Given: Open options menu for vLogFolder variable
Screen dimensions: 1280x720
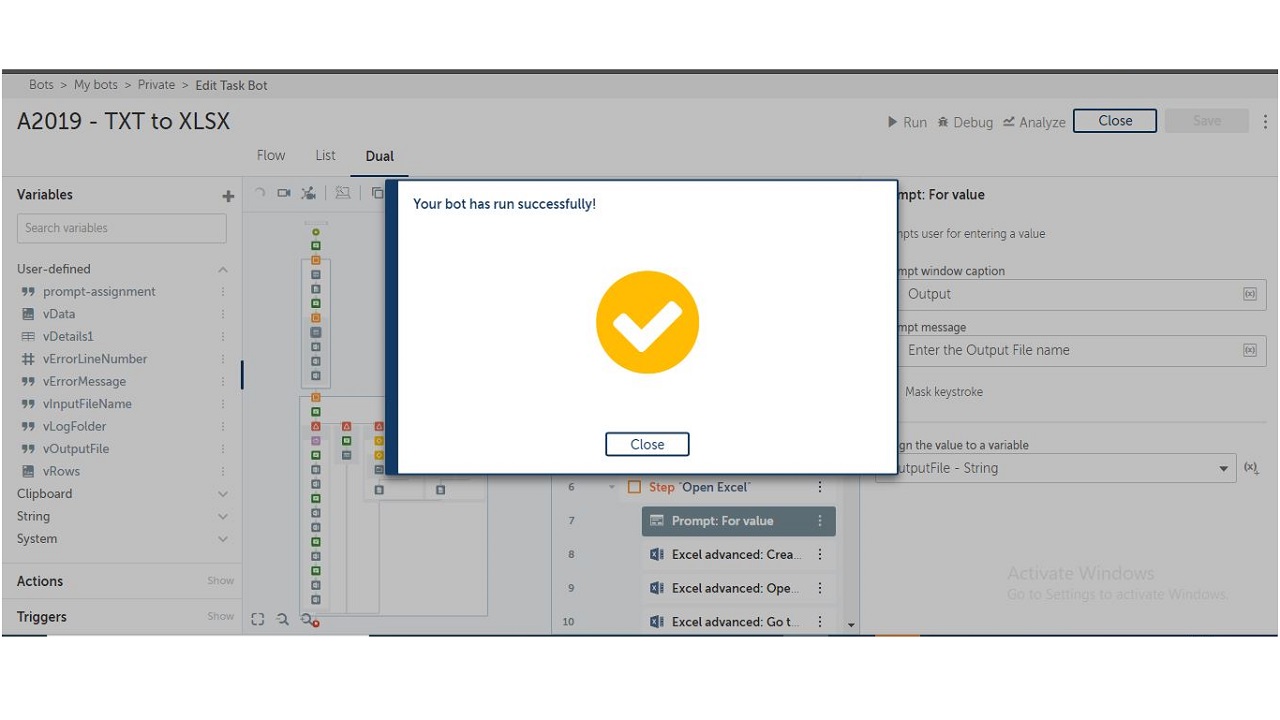Looking at the screenshot, I should (223, 426).
